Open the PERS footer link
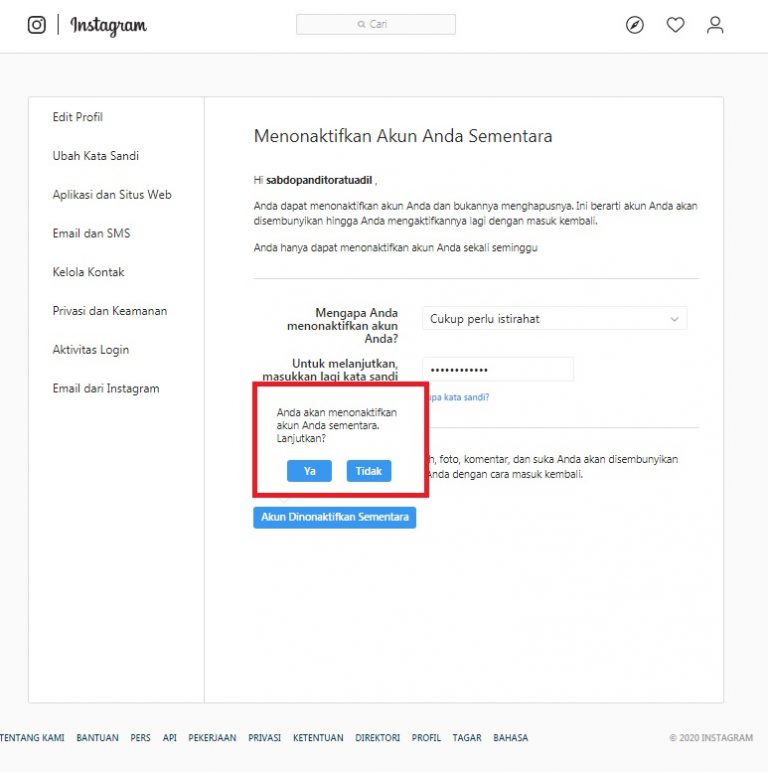768x772 pixels. [140, 738]
